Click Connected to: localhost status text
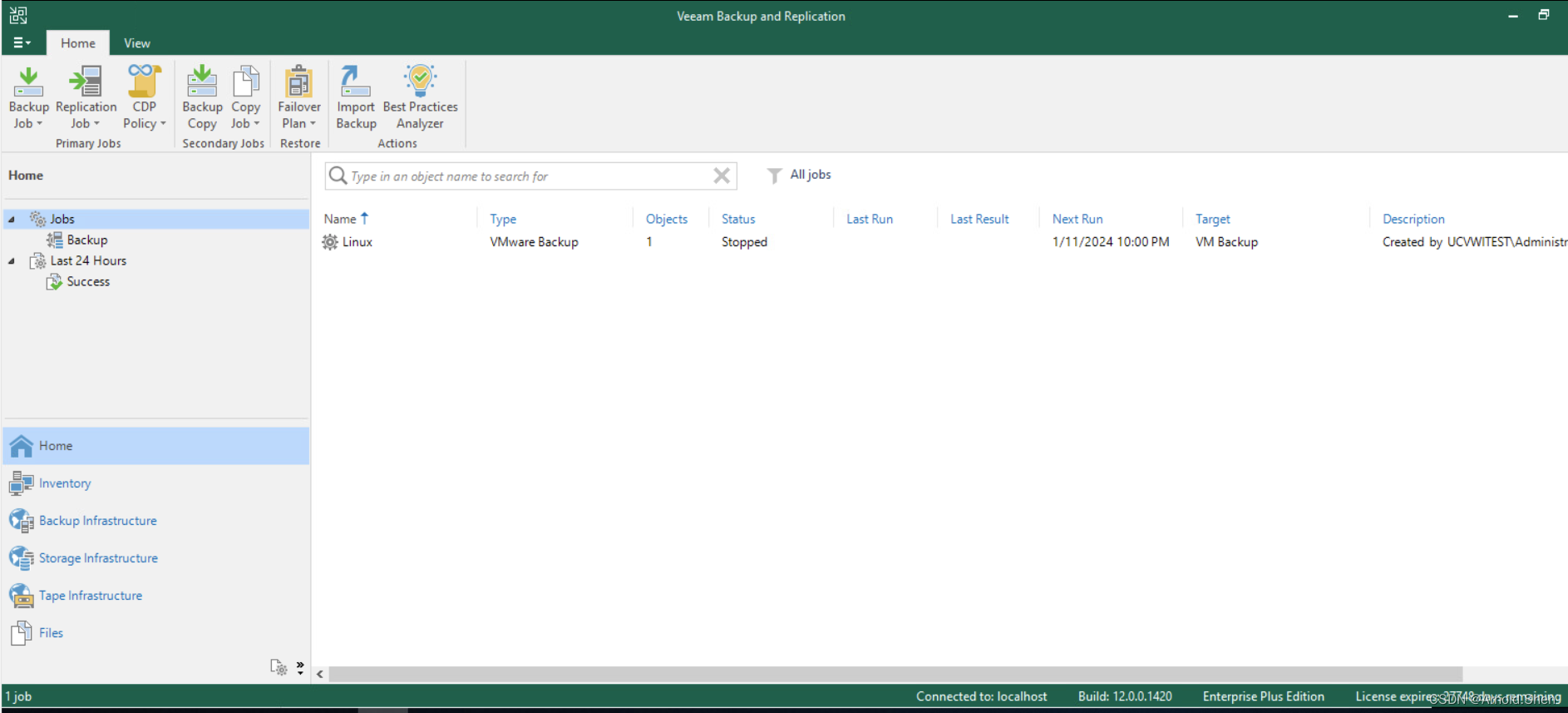Screen dimensions: 1568x713 click(x=981, y=696)
